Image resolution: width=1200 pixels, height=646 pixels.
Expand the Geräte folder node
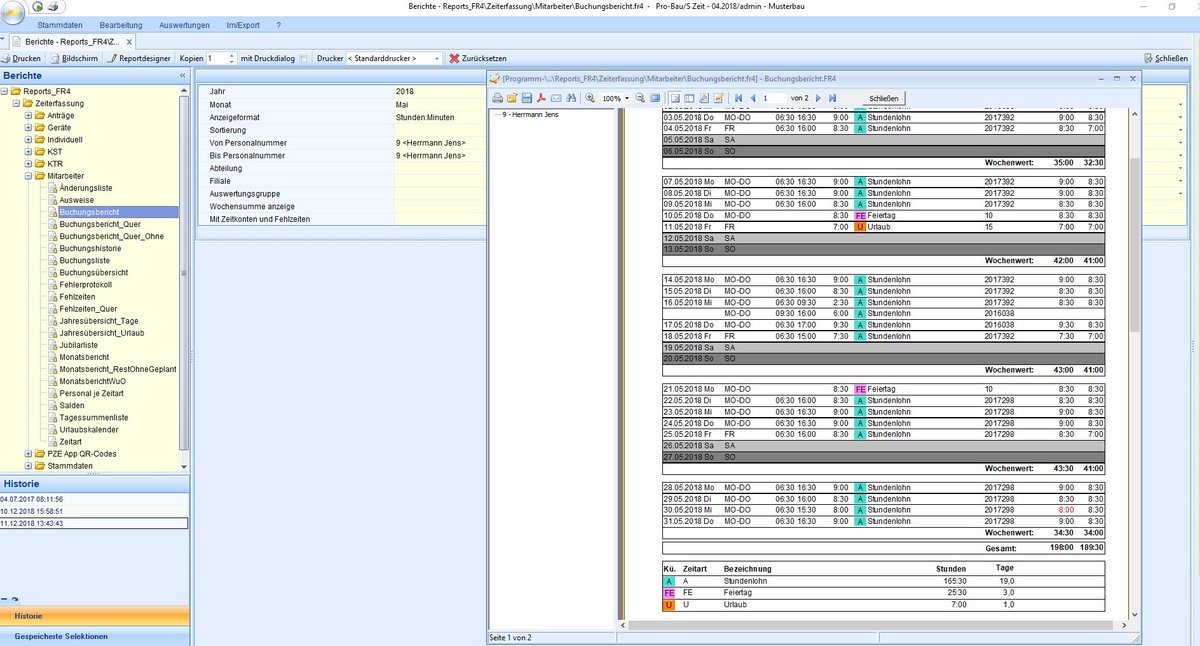pos(28,128)
